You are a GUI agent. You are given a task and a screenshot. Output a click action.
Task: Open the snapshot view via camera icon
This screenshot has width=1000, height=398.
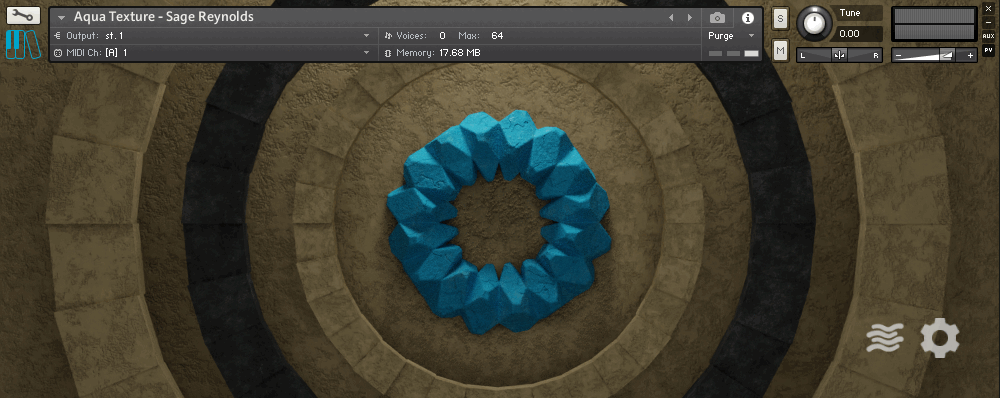(x=717, y=18)
